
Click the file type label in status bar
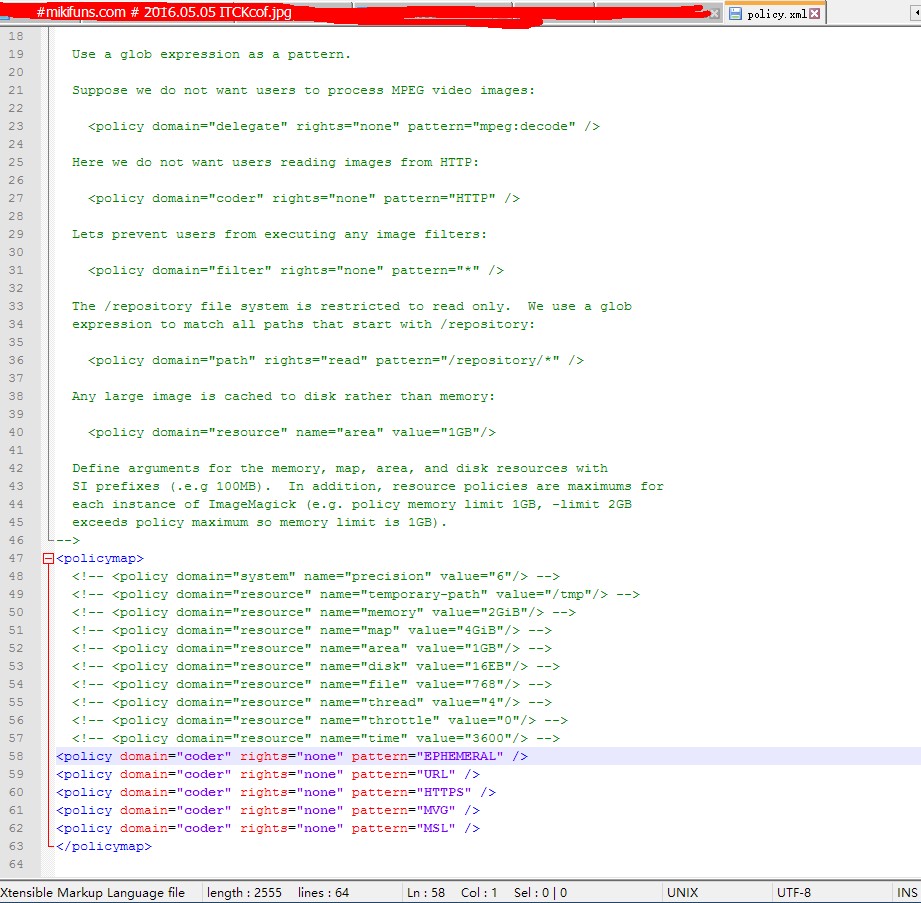click(93, 892)
